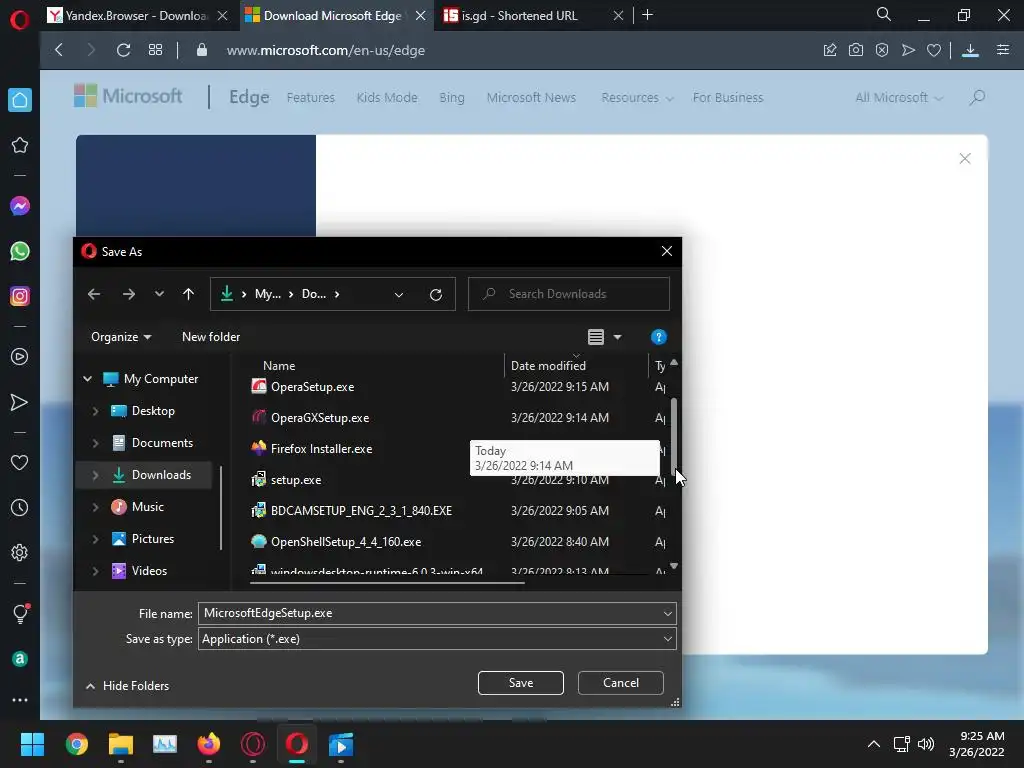The width and height of the screenshot is (1024, 768).
Task: Open the Organize dropdown menu
Action: [x=121, y=337]
